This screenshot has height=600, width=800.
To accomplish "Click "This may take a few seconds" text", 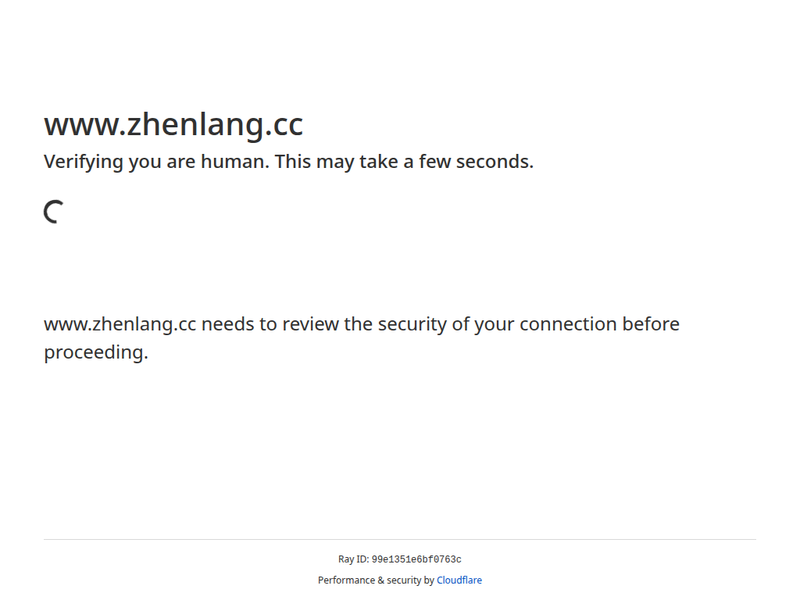I will click(x=403, y=162).
